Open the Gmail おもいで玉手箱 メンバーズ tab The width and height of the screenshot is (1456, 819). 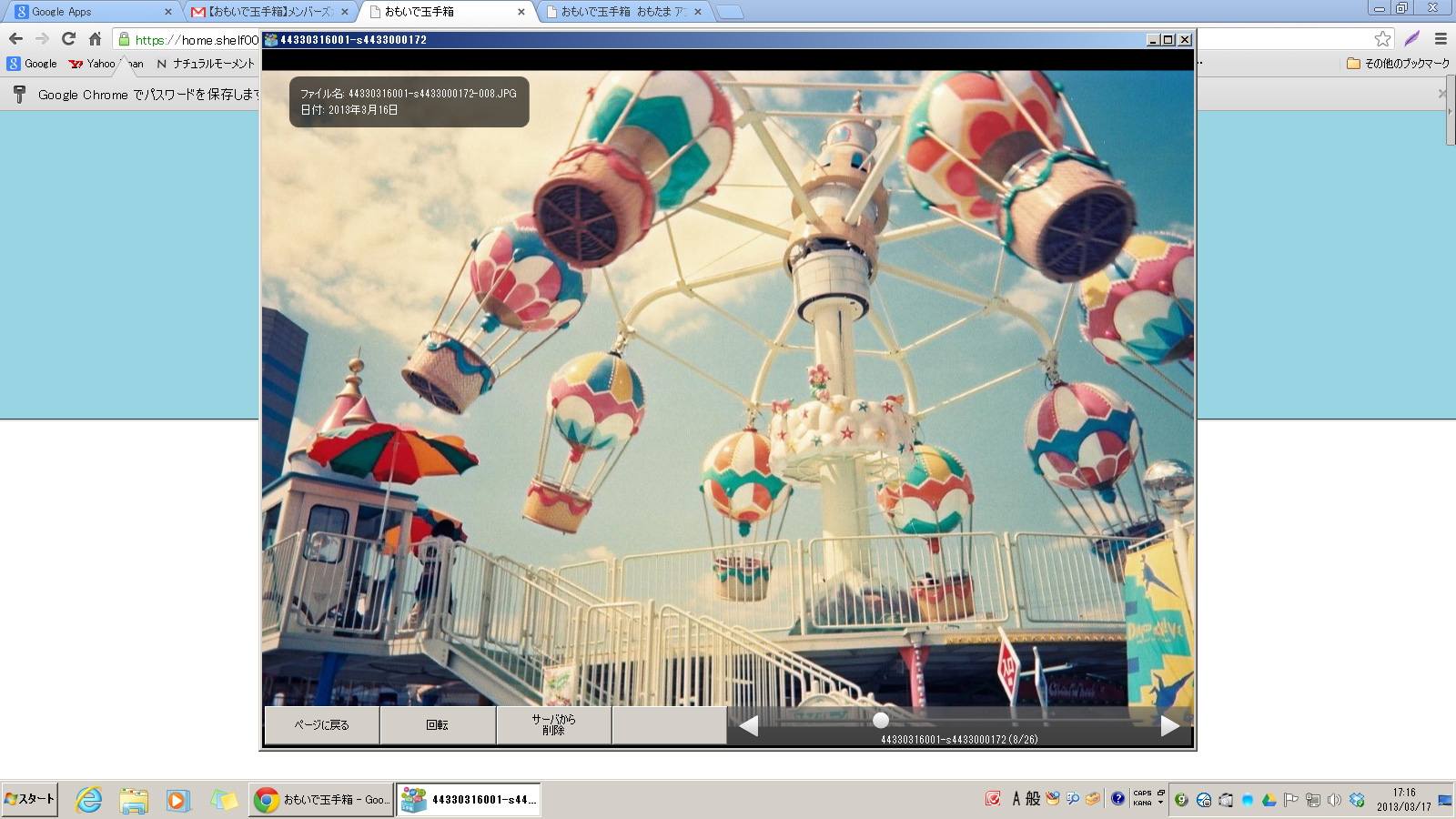click(268, 12)
